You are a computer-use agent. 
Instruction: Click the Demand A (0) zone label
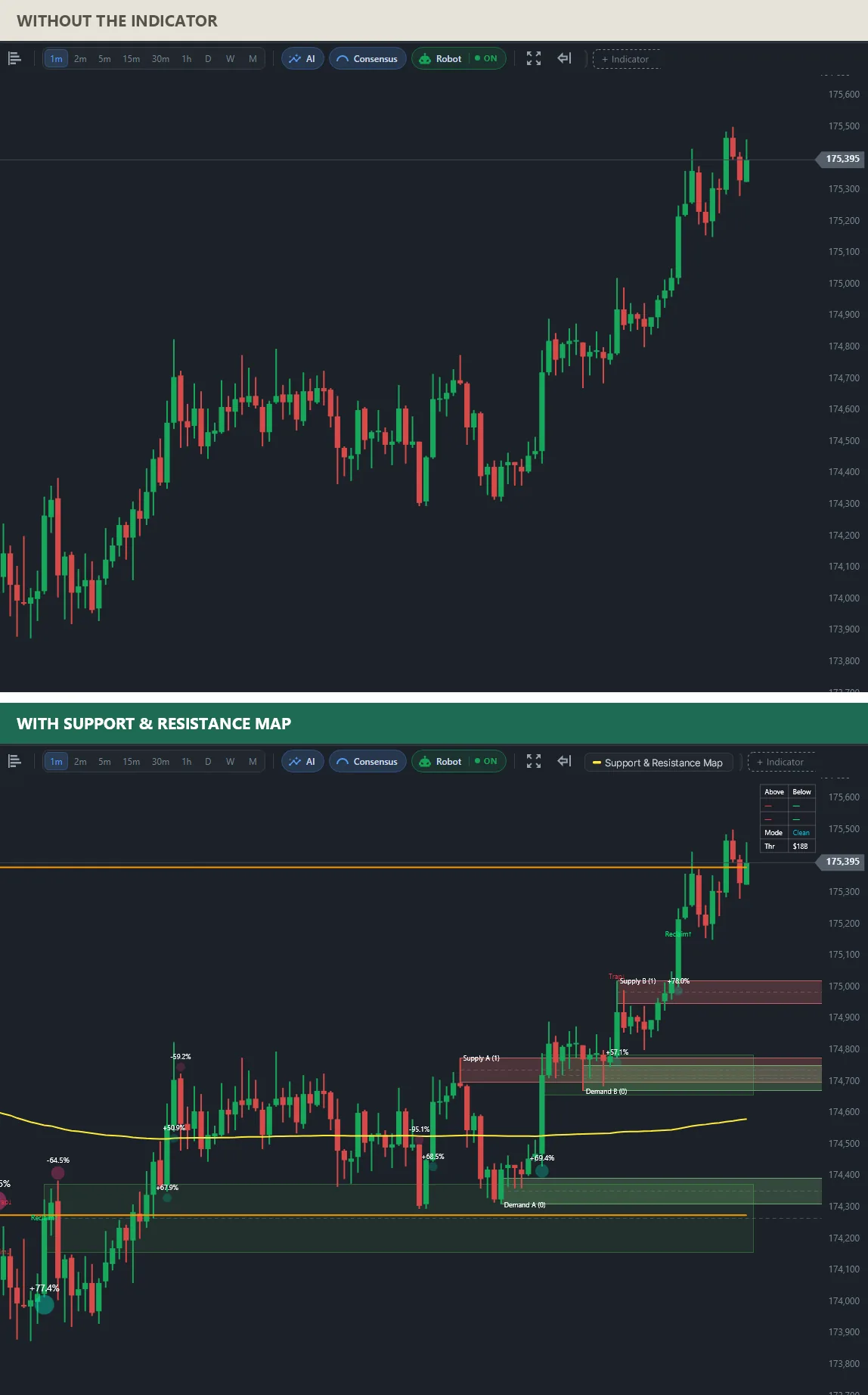(525, 1205)
